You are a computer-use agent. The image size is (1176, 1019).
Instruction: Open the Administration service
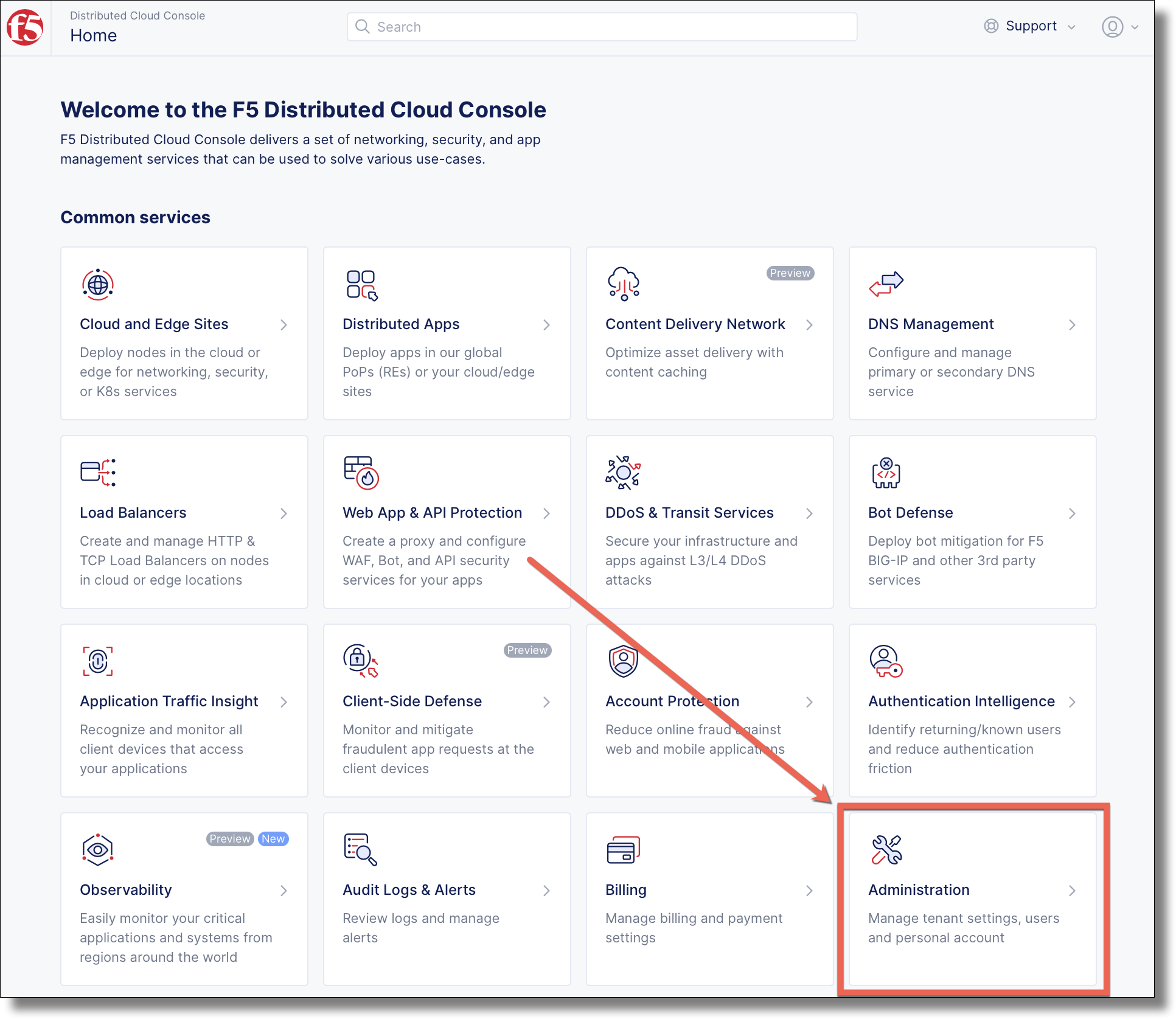pyautogui.click(x=973, y=899)
